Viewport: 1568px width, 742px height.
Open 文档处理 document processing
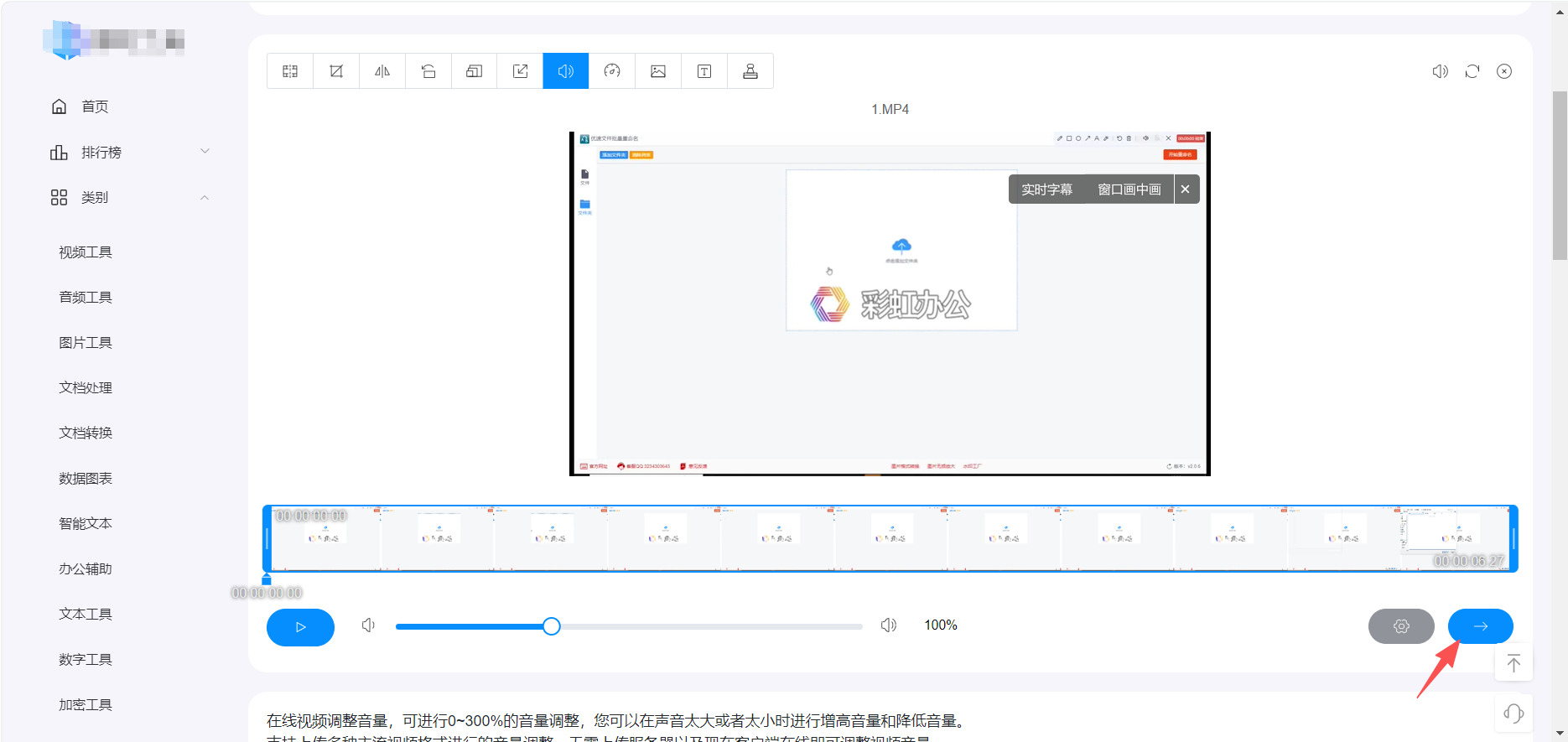pos(86,388)
